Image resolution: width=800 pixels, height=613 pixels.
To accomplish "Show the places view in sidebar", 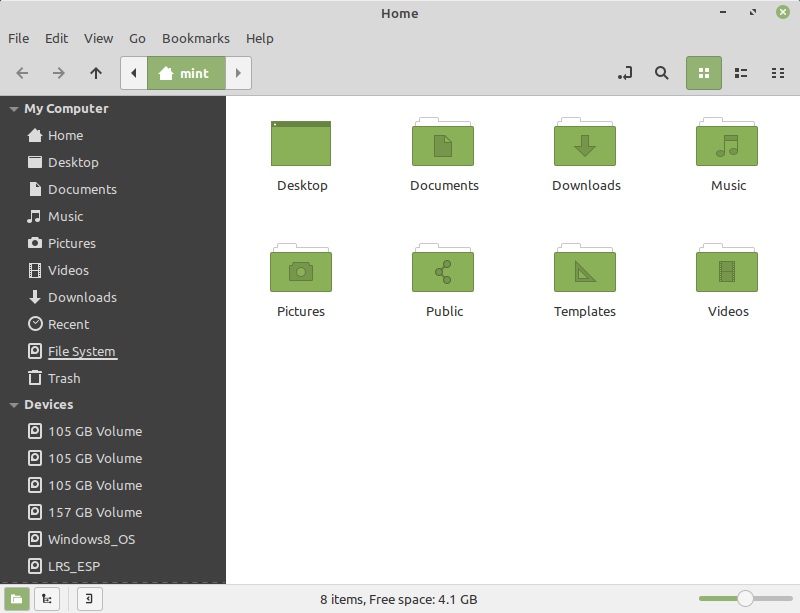I will (x=16, y=598).
